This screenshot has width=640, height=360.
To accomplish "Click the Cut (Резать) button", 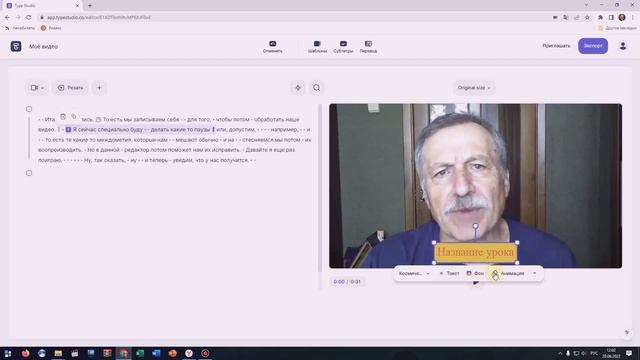I will 70,88.
